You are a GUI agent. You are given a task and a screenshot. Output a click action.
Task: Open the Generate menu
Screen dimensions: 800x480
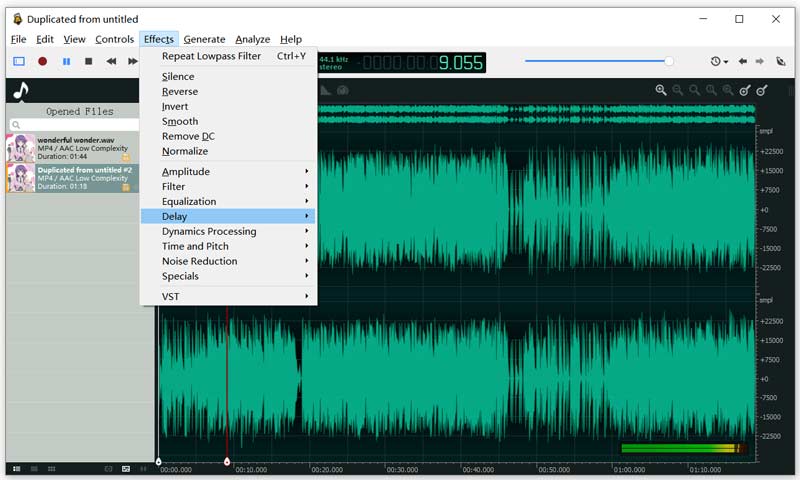coord(204,39)
